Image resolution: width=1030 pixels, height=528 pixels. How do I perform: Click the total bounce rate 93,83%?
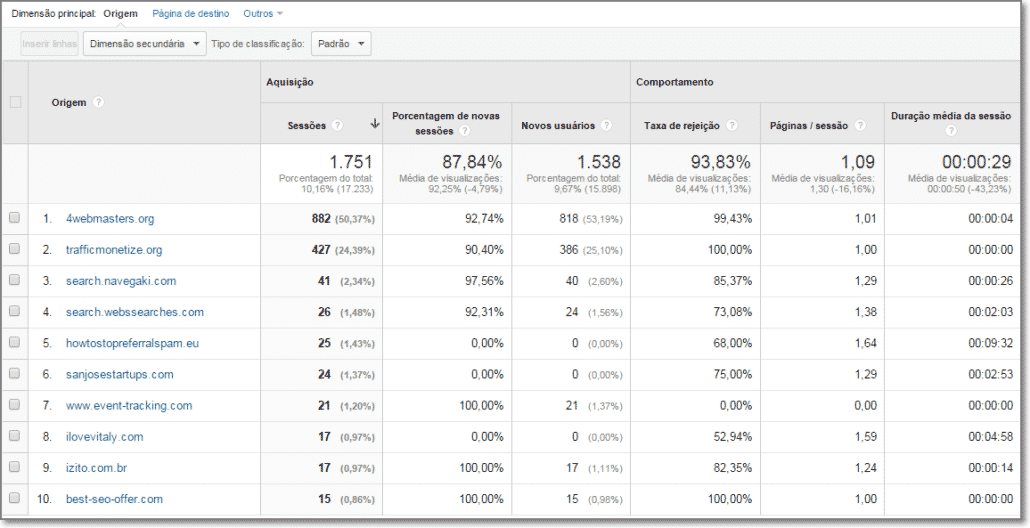(721, 162)
